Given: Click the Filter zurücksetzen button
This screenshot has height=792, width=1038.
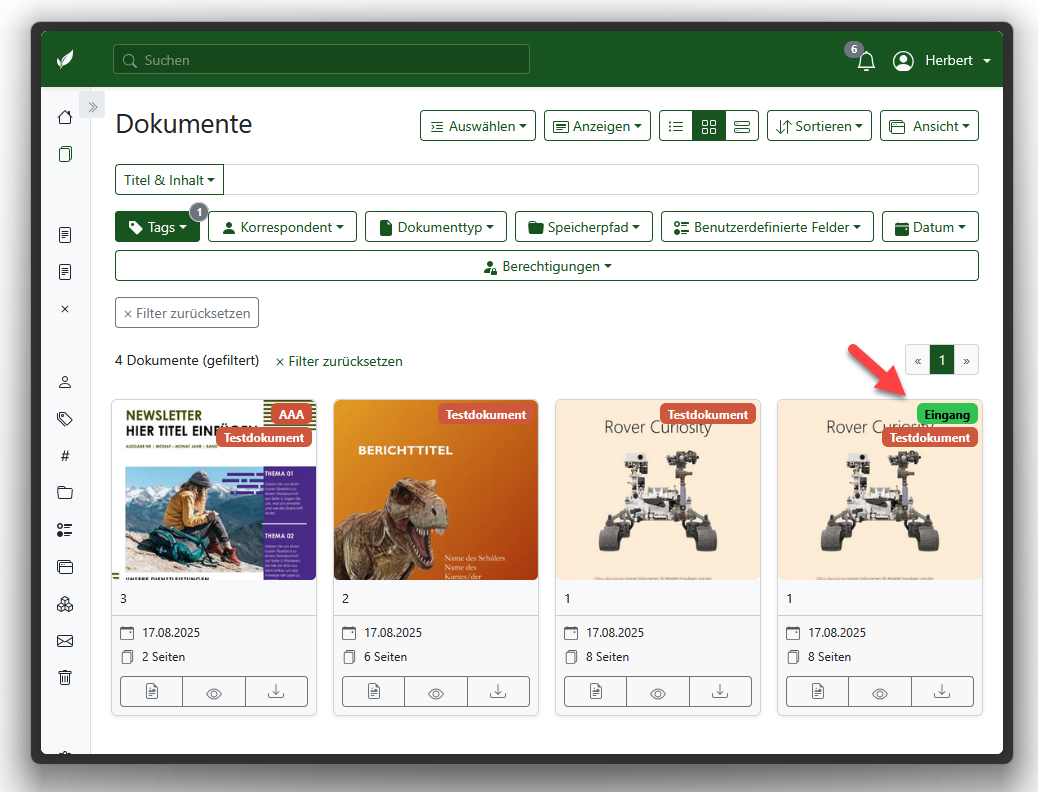Looking at the screenshot, I should coord(187,313).
